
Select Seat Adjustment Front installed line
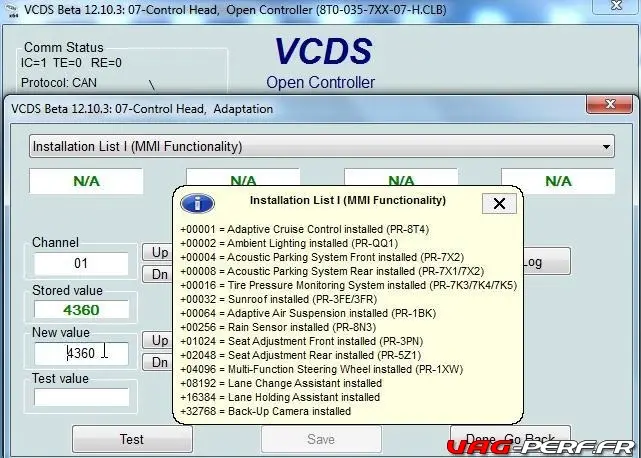(x=302, y=341)
